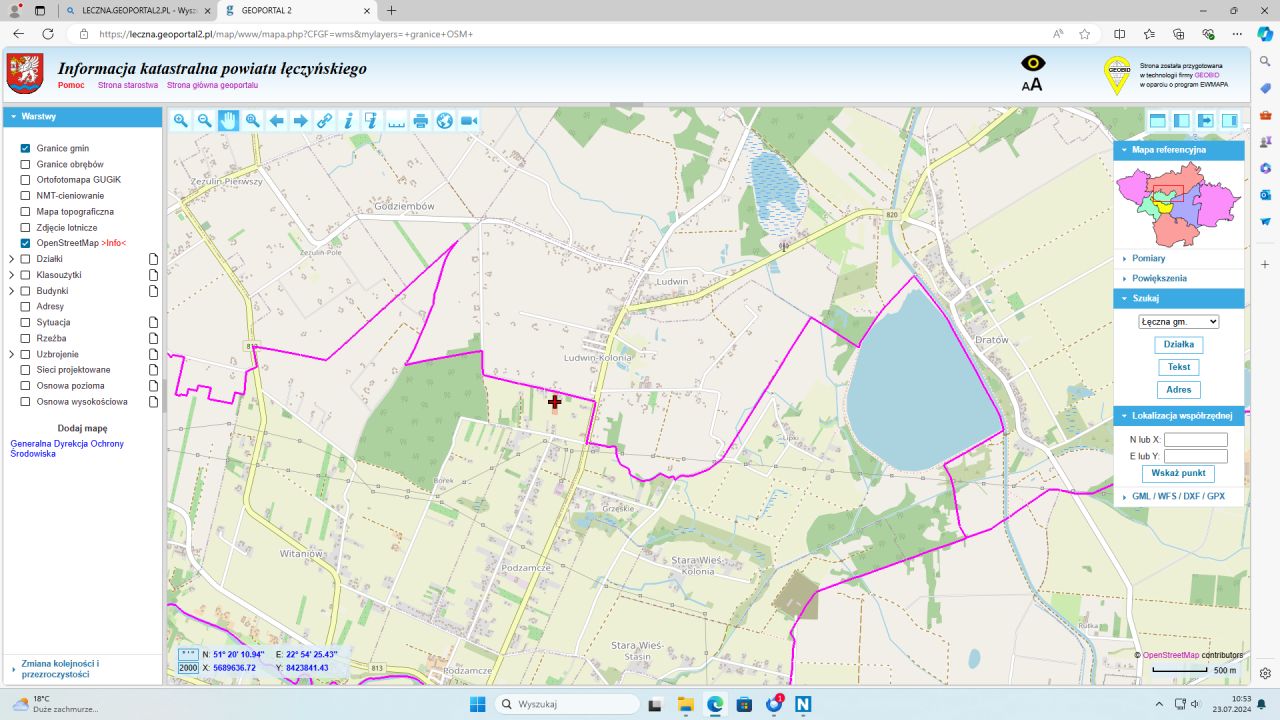Click the chain link map-URL icon
Viewport: 1280px width, 720px height.
click(x=325, y=121)
